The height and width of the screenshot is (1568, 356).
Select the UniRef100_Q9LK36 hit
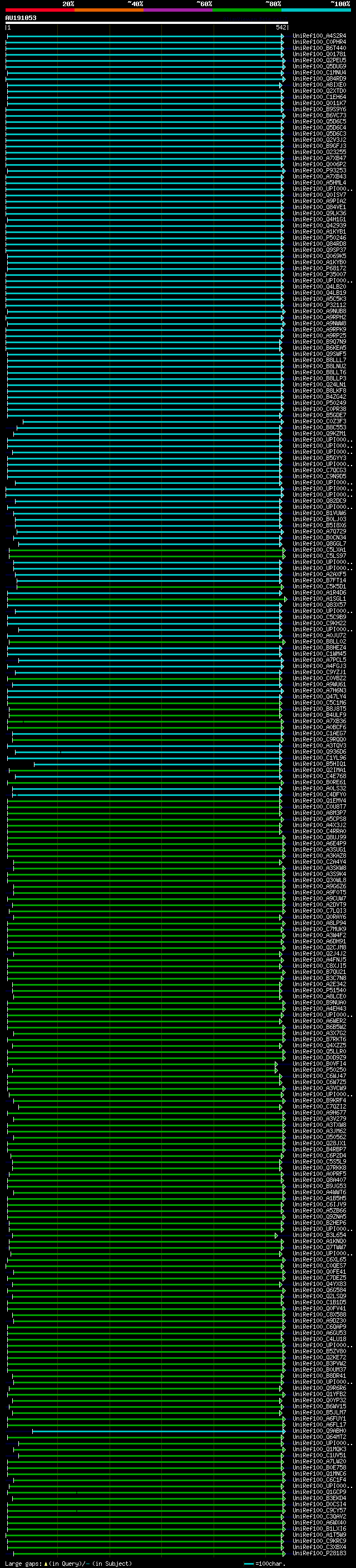(319, 213)
